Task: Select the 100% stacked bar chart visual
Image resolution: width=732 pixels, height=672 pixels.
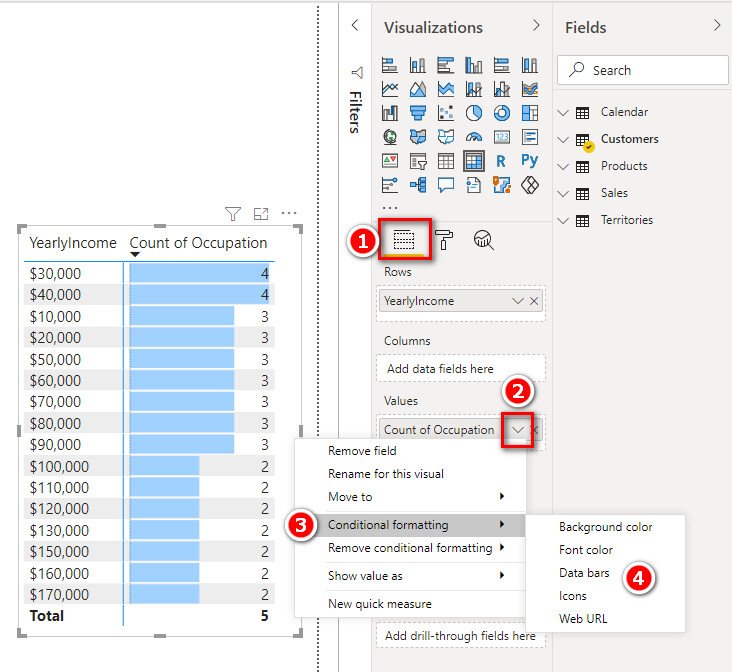Action: coord(502,65)
